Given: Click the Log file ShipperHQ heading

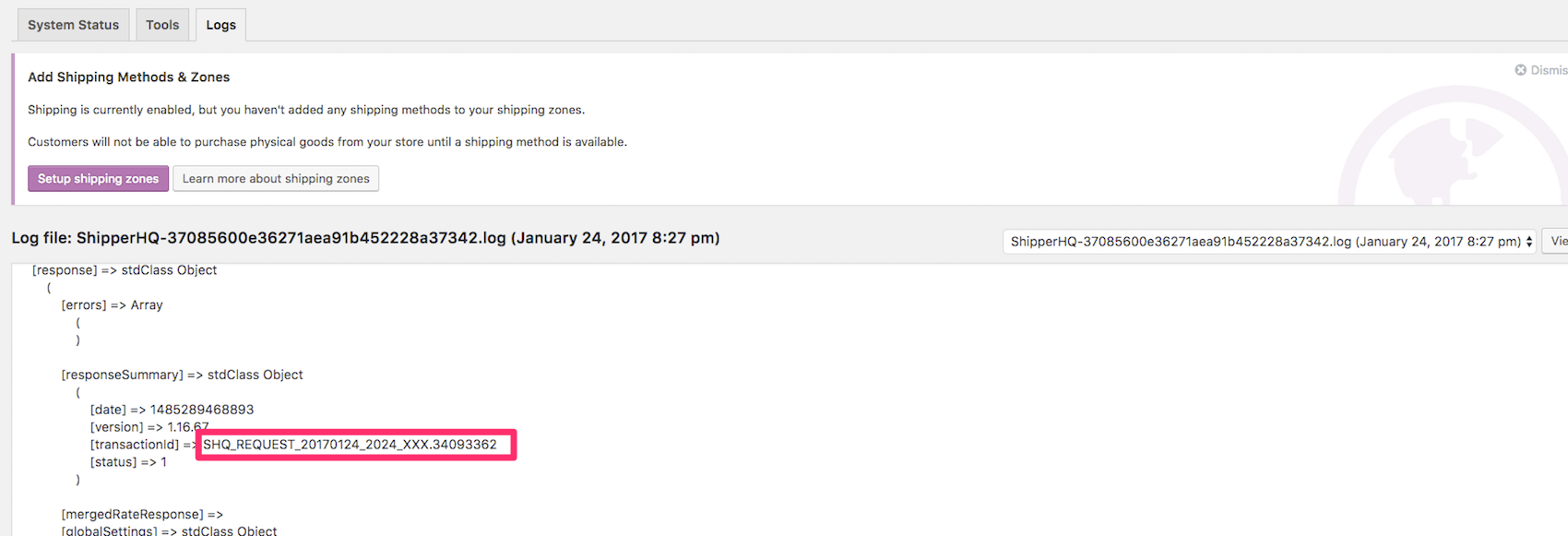Looking at the screenshot, I should pyautogui.click(x=365, y=238).
